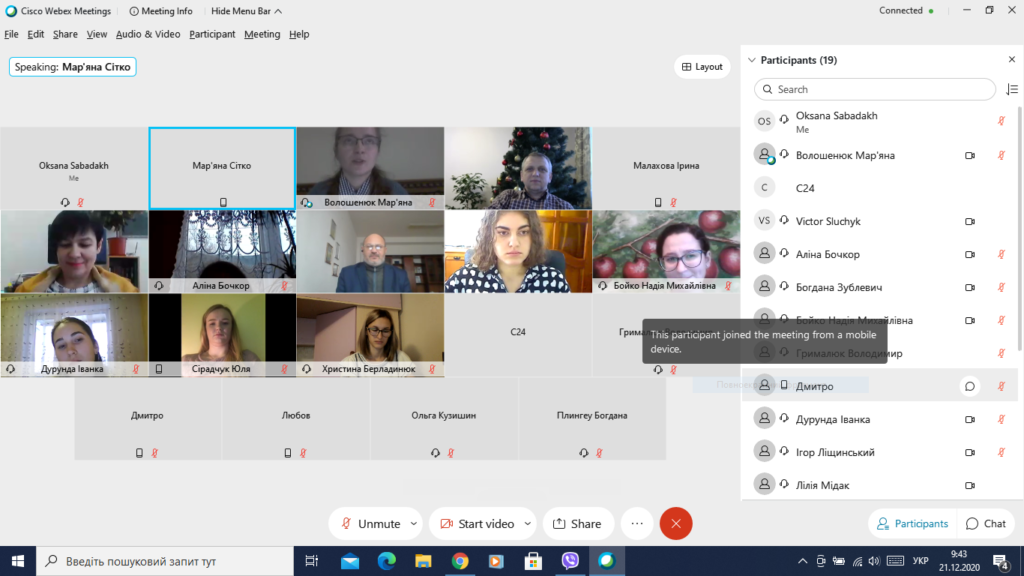This screenshot has width=1024, height=576.
Task: Click the sort participants icon beside search
Action: [1012, 89]
